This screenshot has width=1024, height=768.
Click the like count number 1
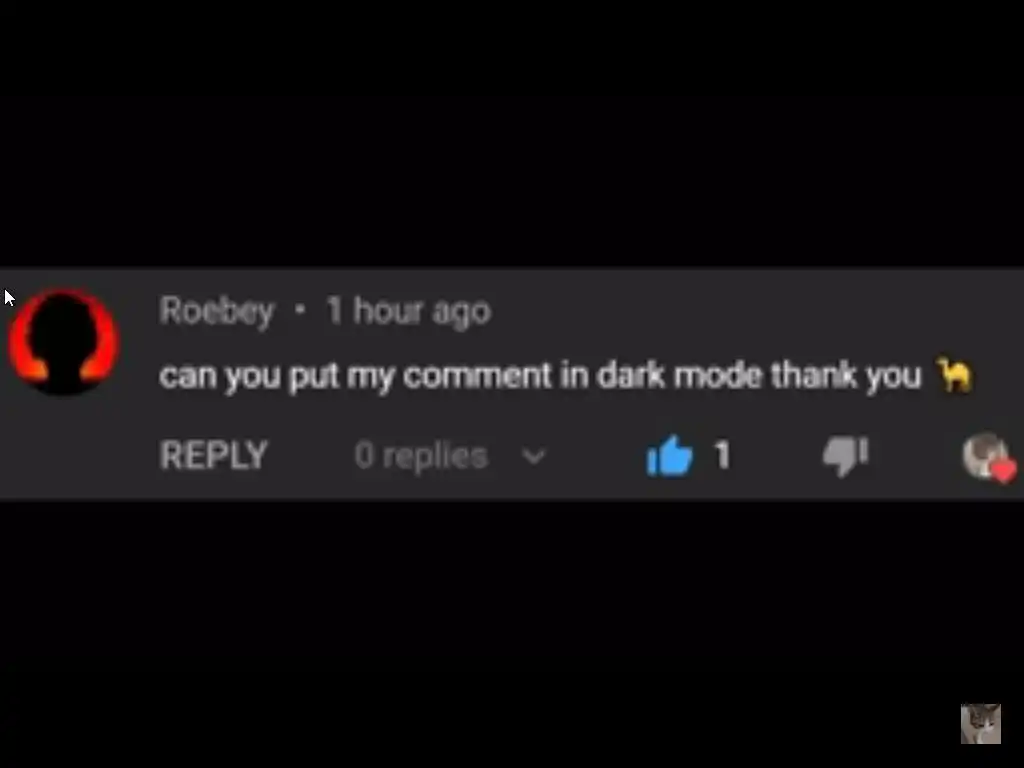722,455
